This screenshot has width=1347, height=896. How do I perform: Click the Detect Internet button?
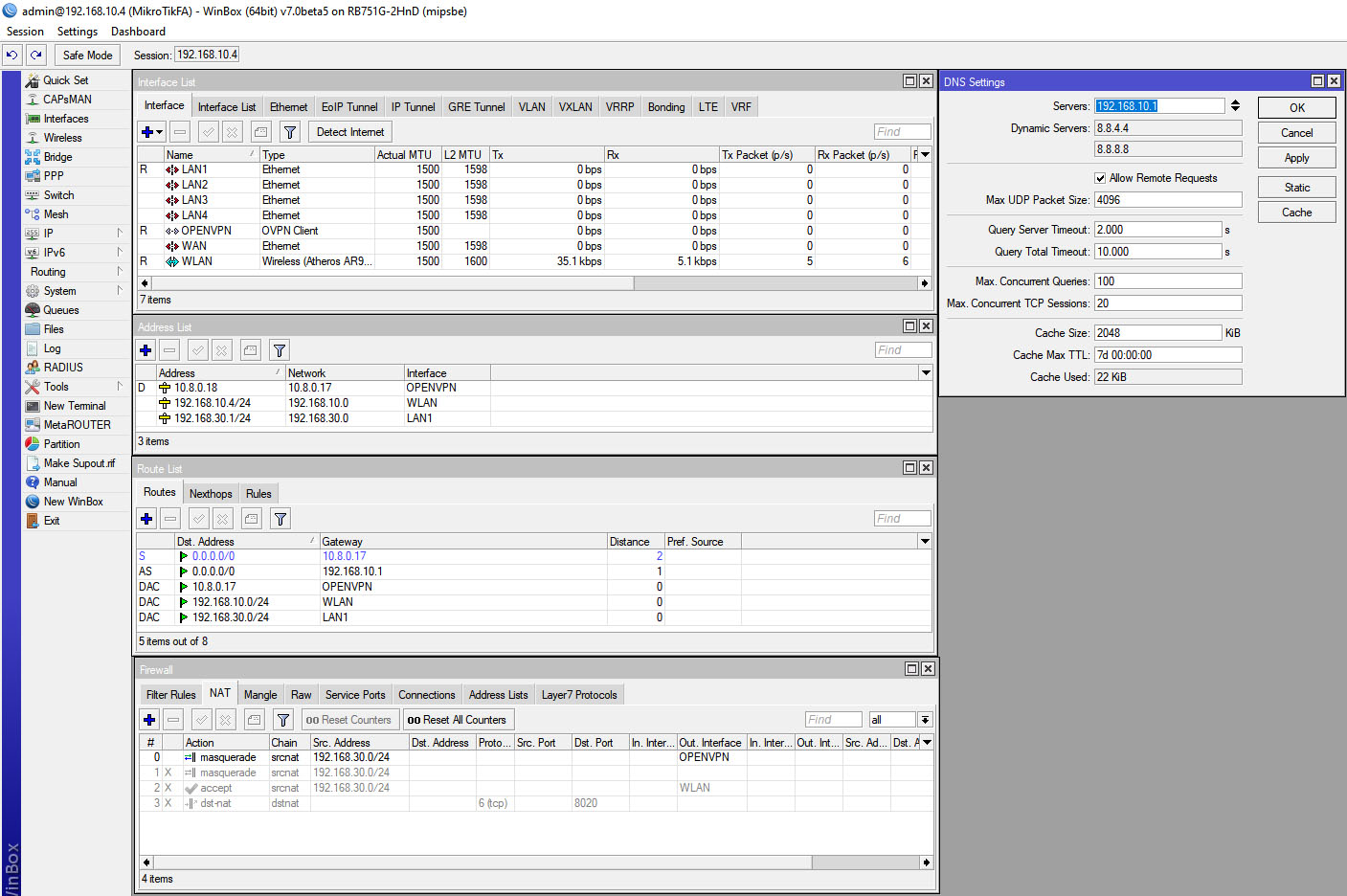coord(350,132)
